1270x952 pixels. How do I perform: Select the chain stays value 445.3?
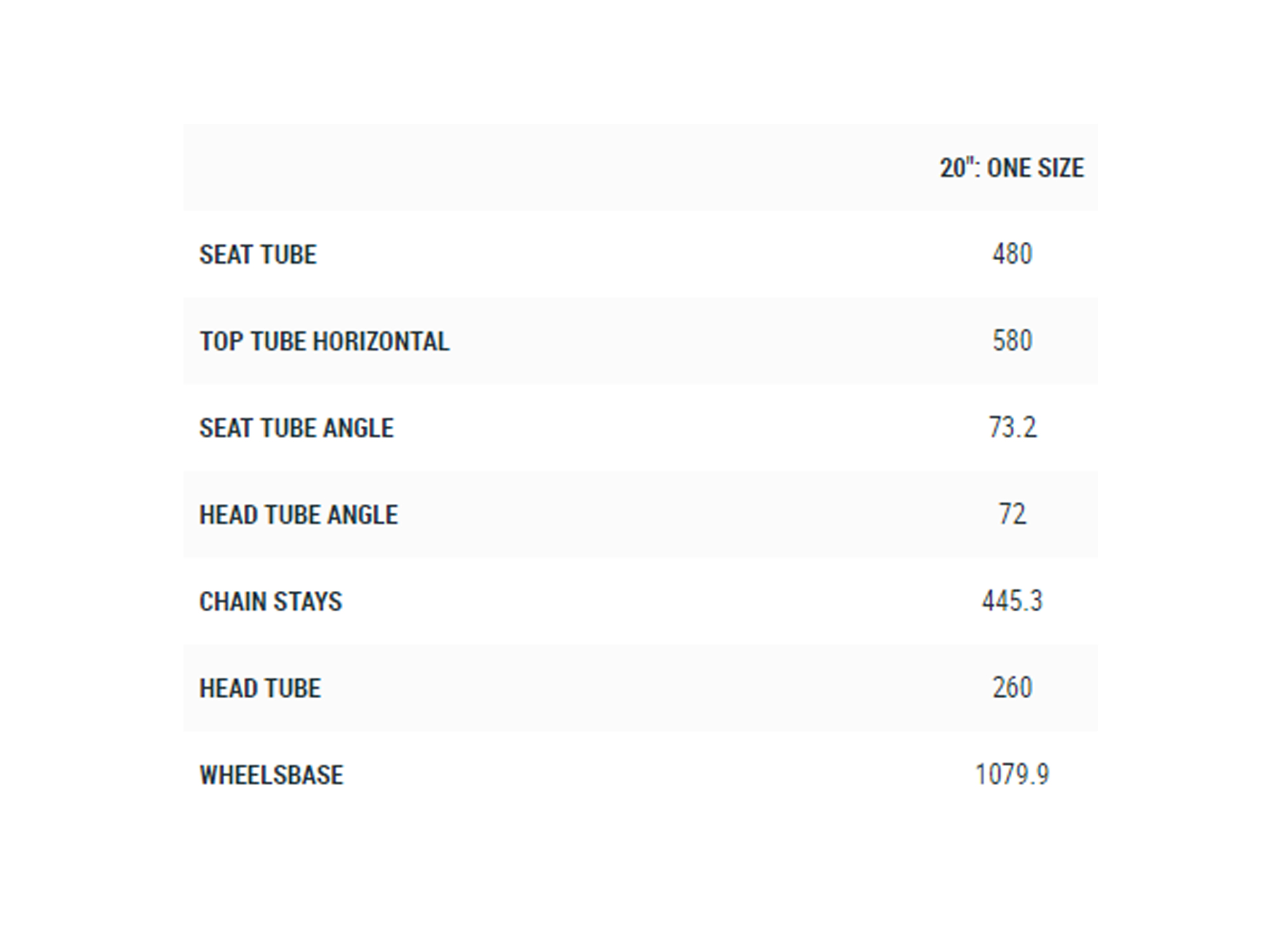click(x=1012, y=601)
